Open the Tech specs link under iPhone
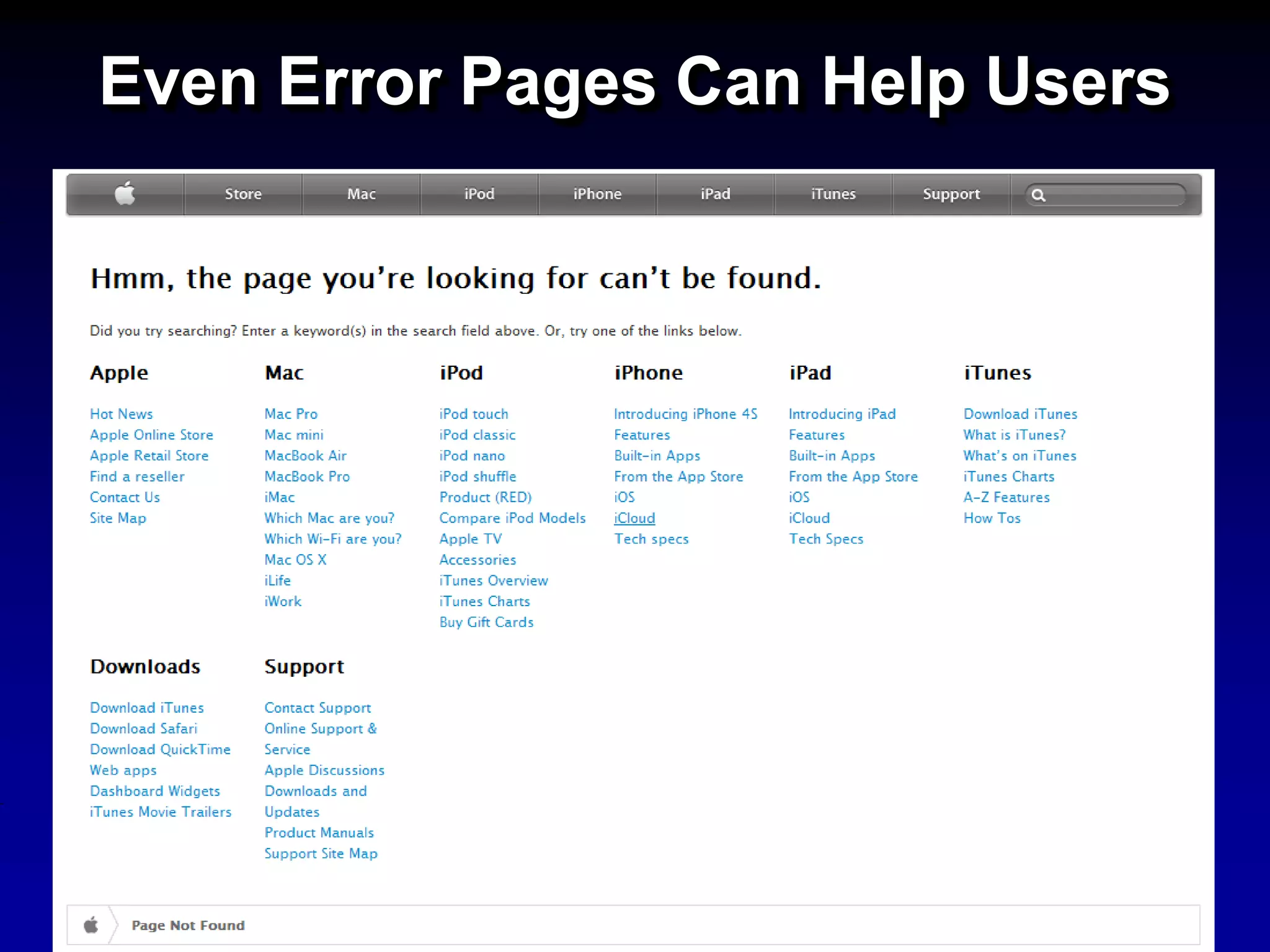The image size is (1270, 952). pos(652,539)
